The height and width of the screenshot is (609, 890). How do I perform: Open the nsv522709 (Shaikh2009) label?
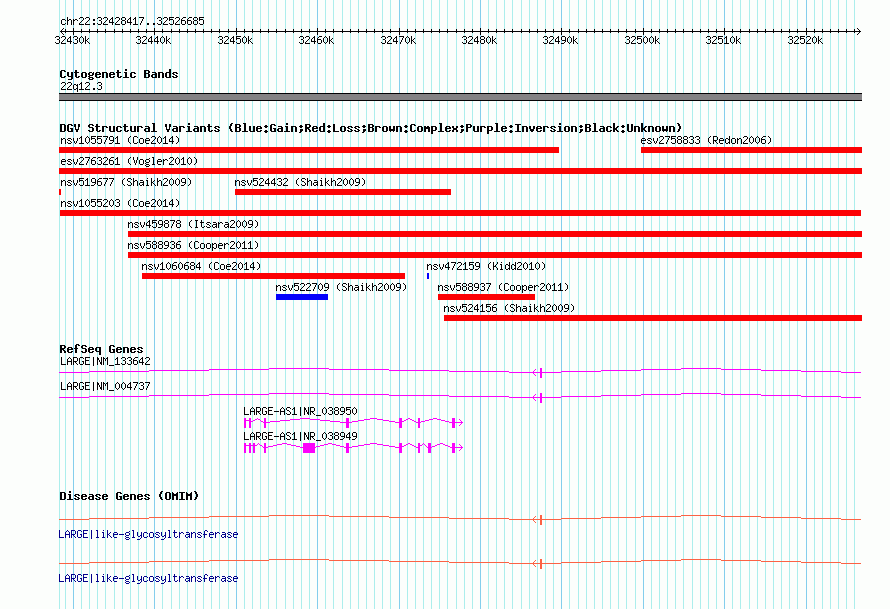coord(341,287)
